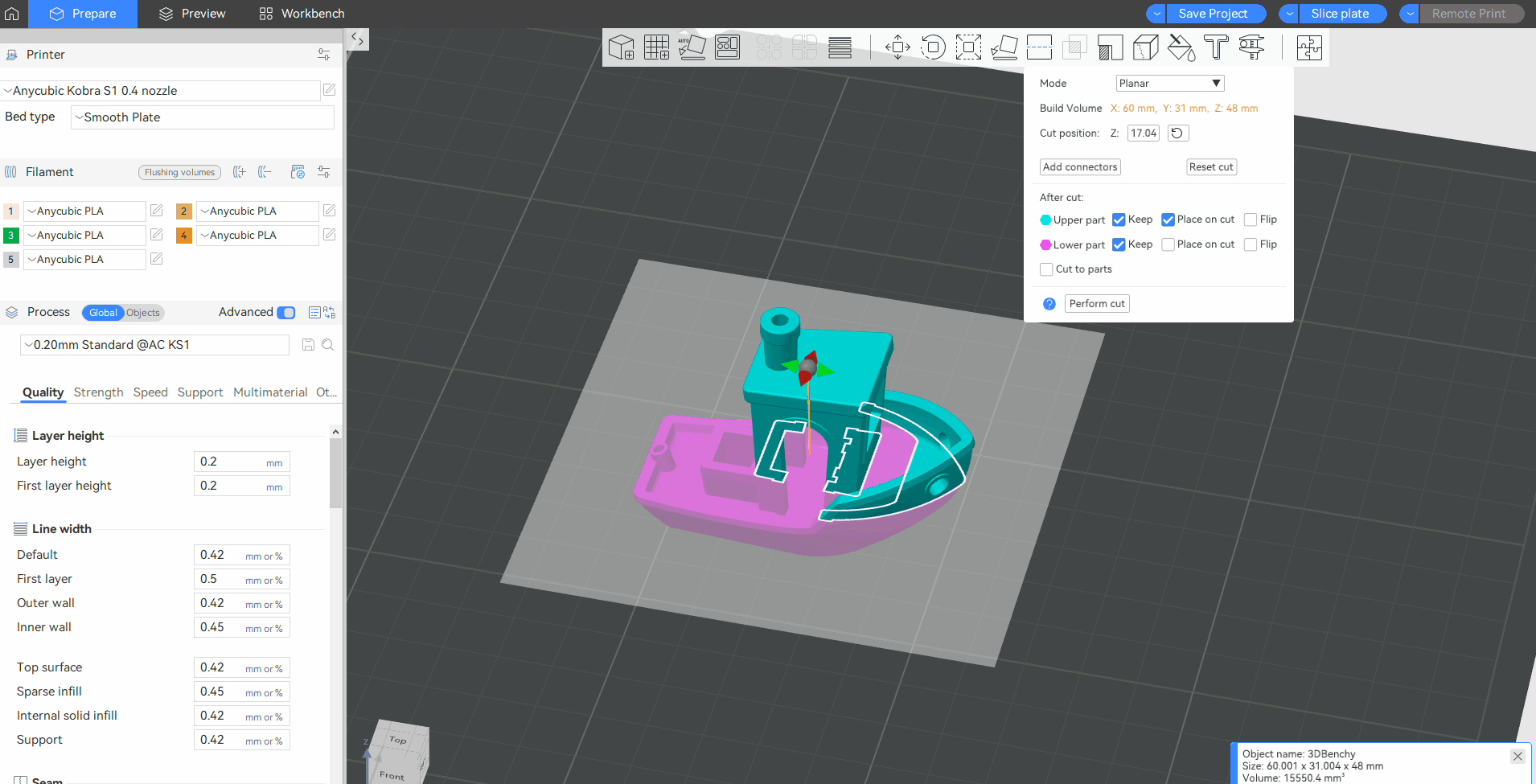Open the Speed settings tab
This screenshot has width=1536, height=784.
(150, 392)
